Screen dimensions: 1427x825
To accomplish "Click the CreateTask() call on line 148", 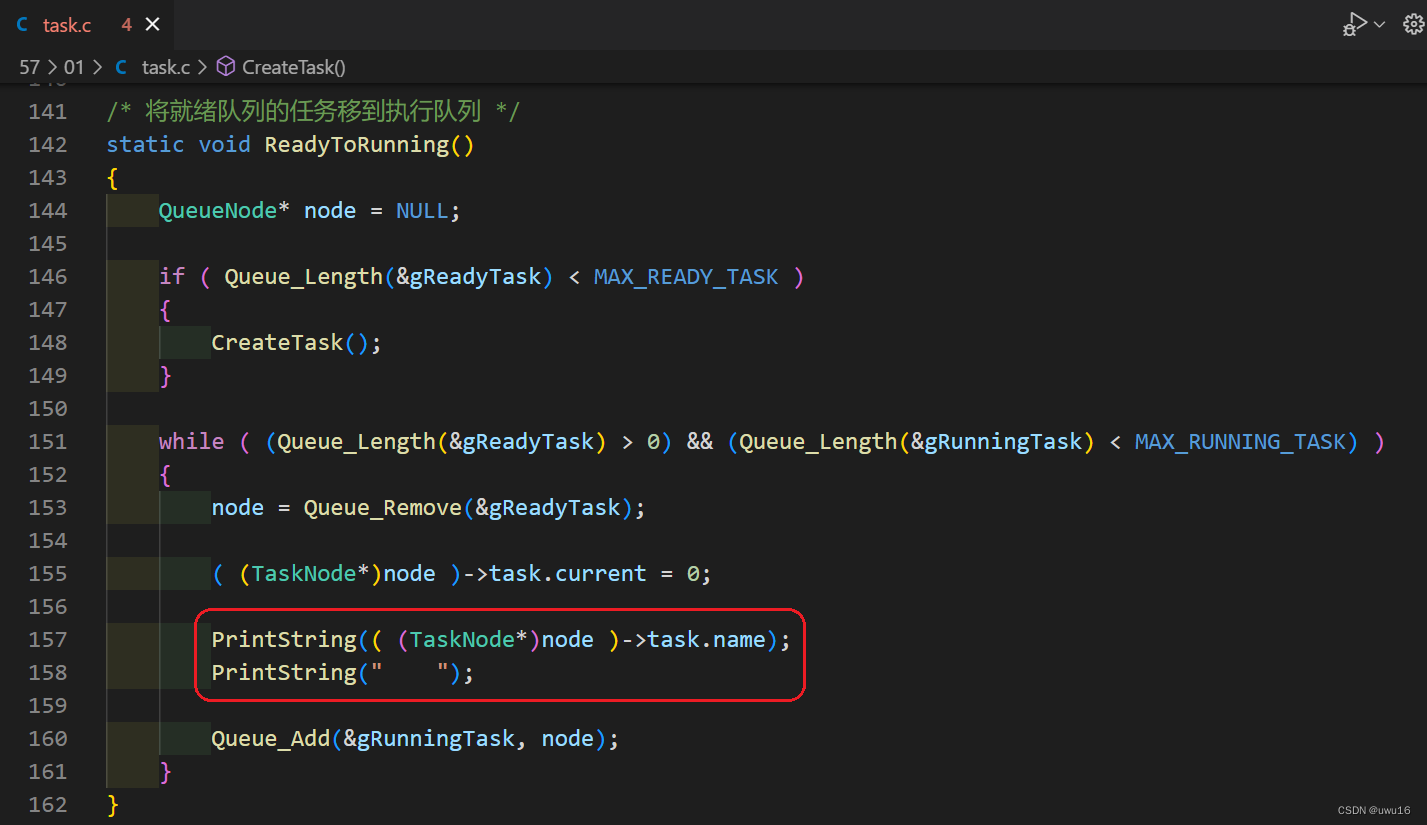I will tap(296, 342).
